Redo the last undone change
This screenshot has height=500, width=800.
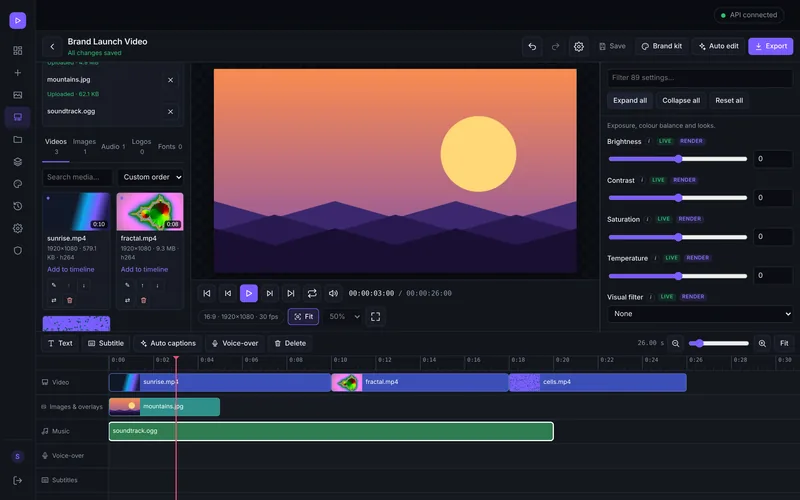click(555, 46)
